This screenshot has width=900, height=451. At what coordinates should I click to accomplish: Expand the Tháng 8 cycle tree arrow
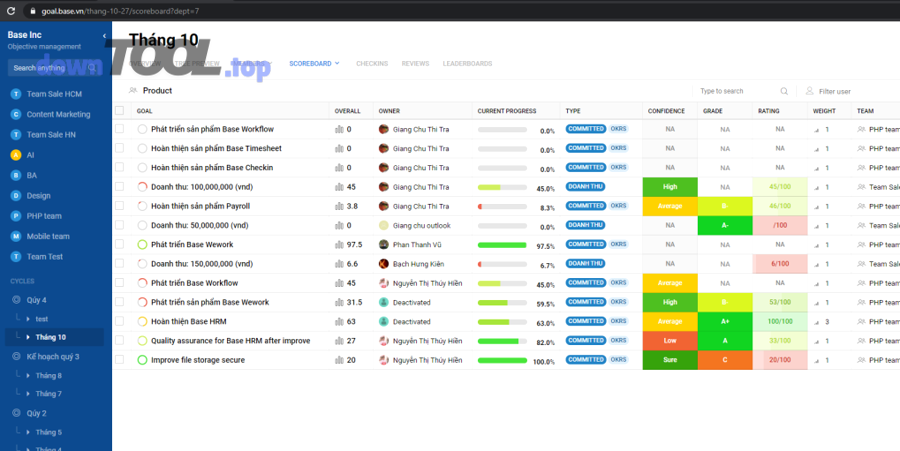pyautogui.click(x=28, y=376)
